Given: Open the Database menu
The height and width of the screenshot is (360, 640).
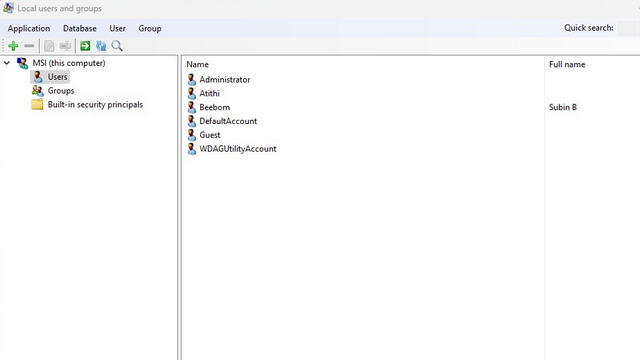Looking at the screenshot, I should (80, 28).
